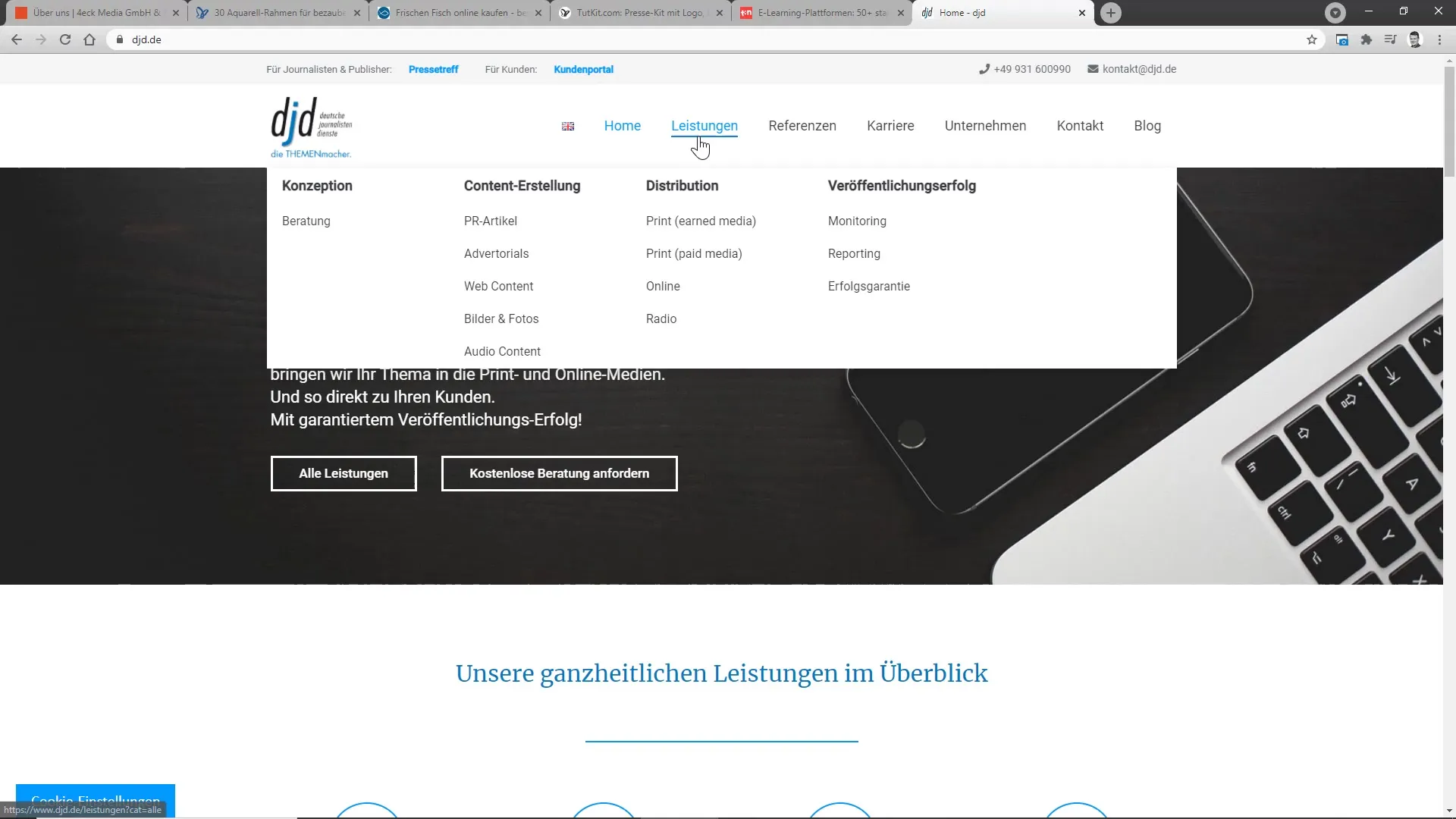1456x819 pixels.
Task: Close the 'Home - djd' tab
Action: pos(1082,13)
